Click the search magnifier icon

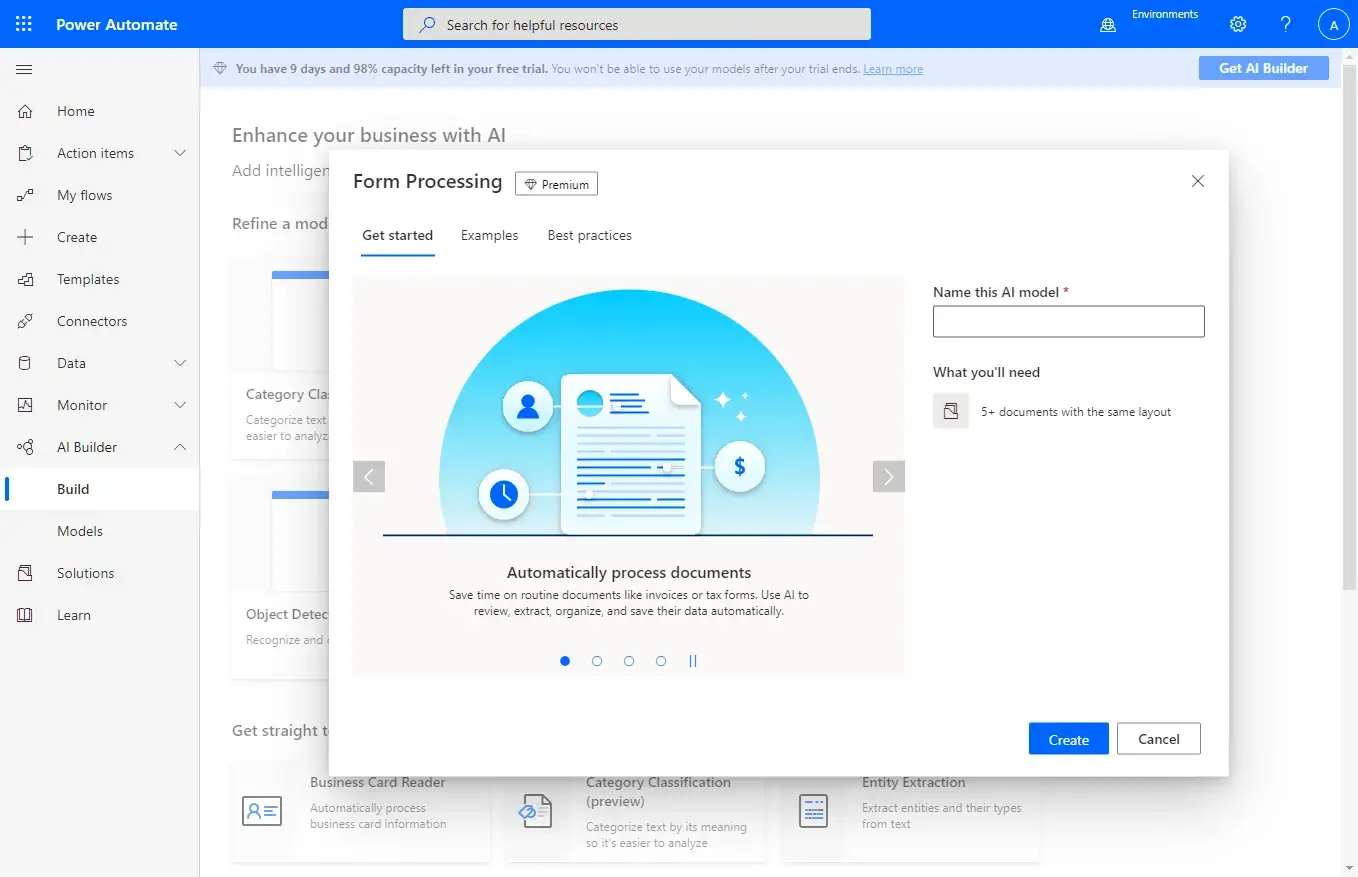(427, 24)
